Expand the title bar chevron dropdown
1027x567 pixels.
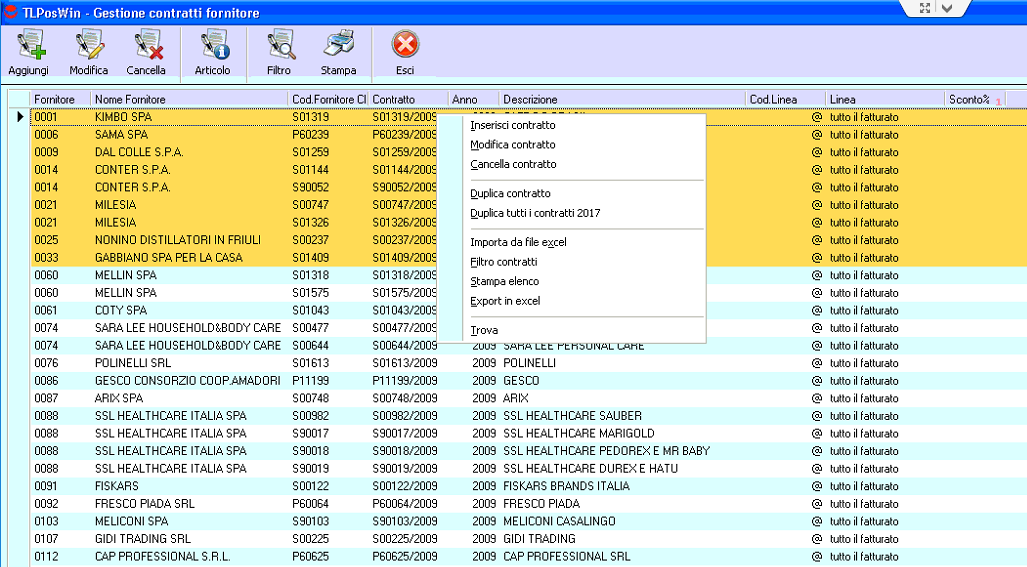[x=949, y=8]
